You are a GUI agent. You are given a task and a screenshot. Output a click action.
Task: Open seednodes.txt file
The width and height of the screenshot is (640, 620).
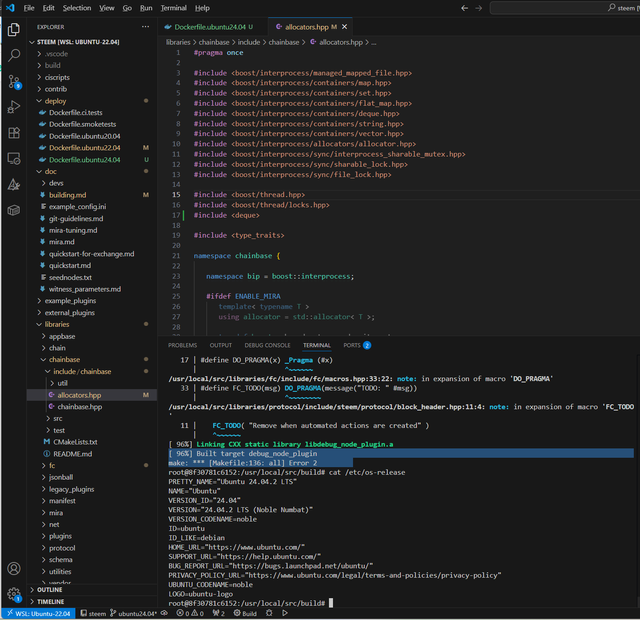pos(70,278)
